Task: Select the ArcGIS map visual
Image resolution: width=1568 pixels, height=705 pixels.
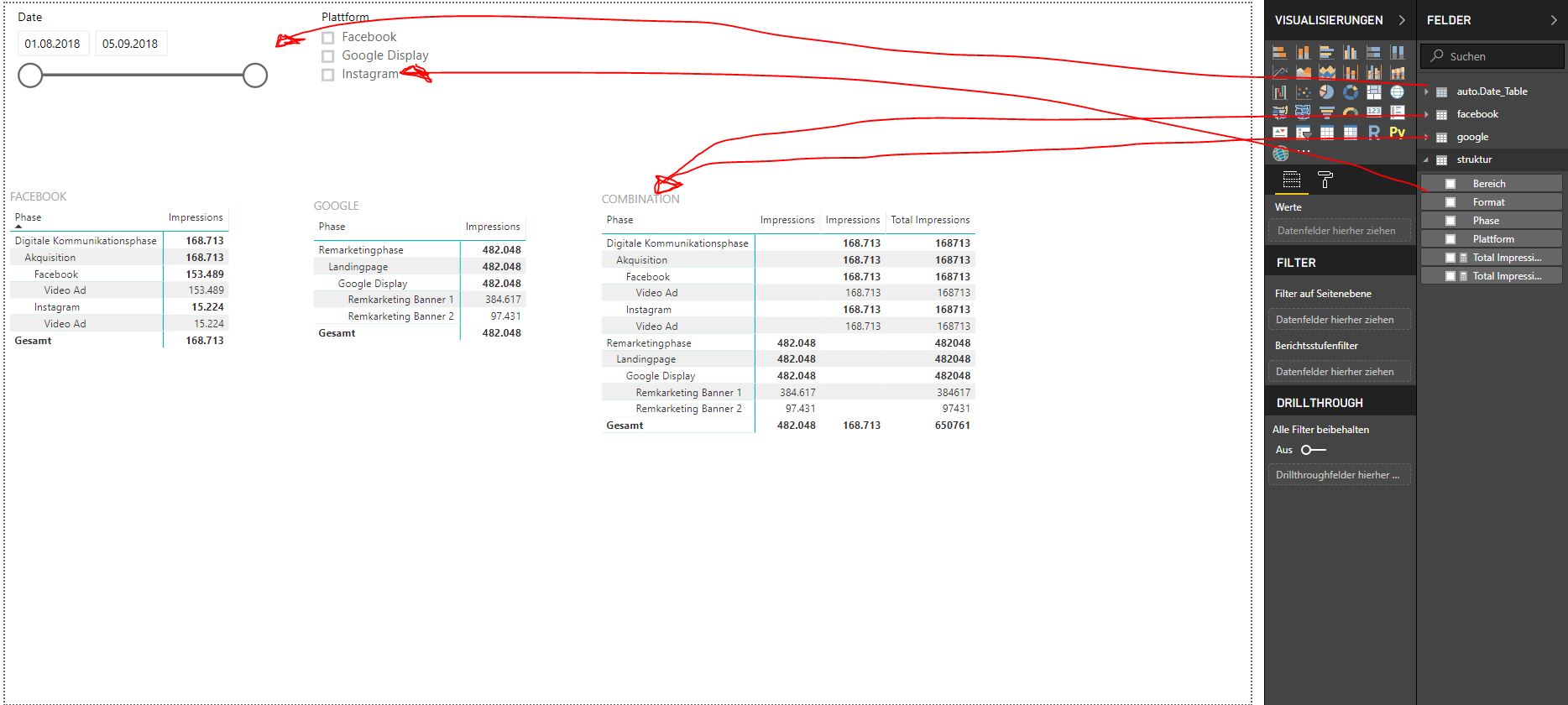Action: coord(1280,154)
